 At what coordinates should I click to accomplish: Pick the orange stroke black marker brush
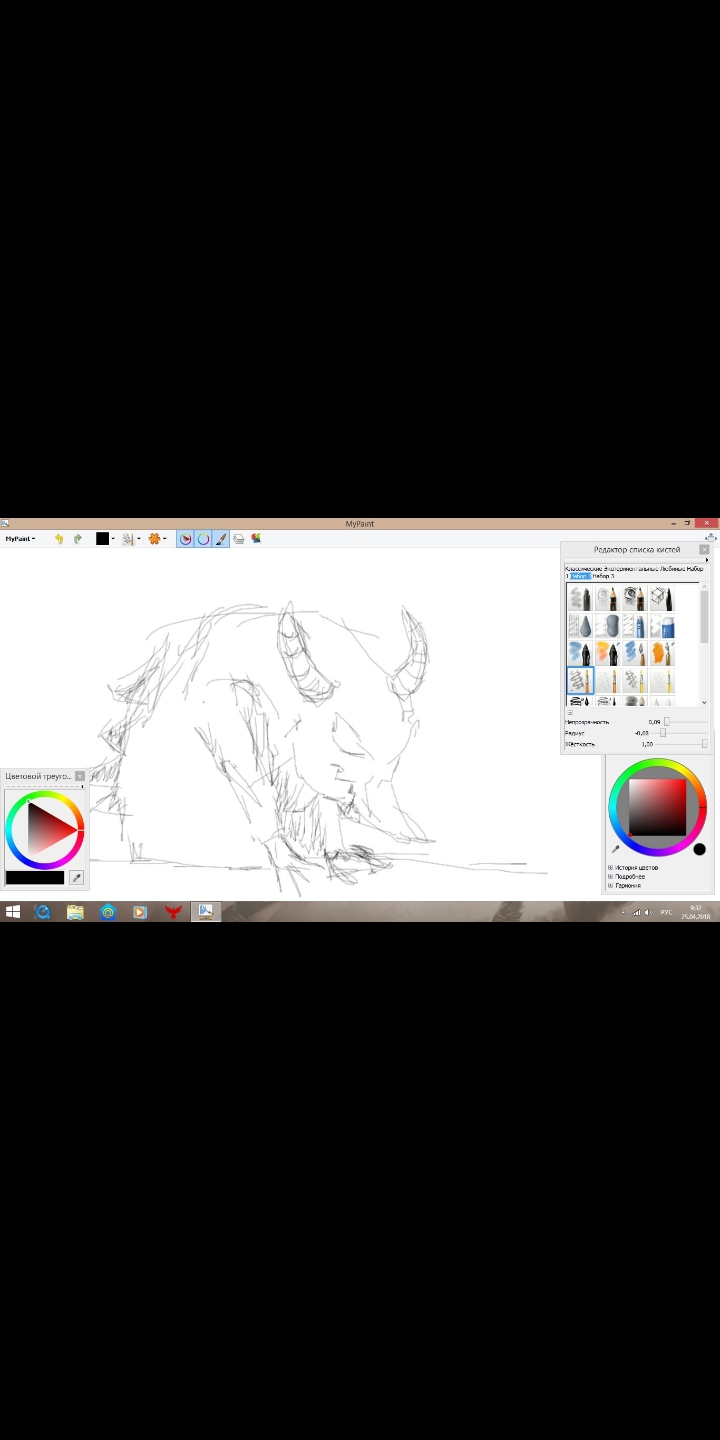(608, 653)
